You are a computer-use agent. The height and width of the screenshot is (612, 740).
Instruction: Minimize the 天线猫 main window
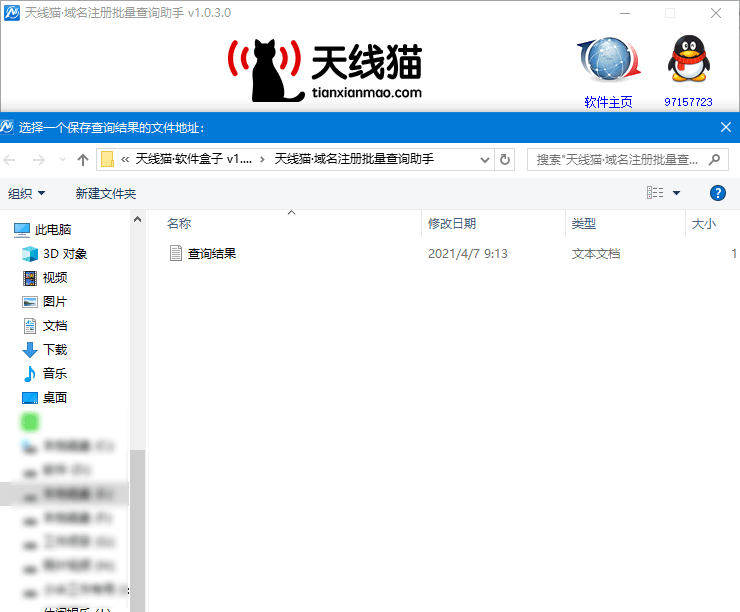click(625, 13)
